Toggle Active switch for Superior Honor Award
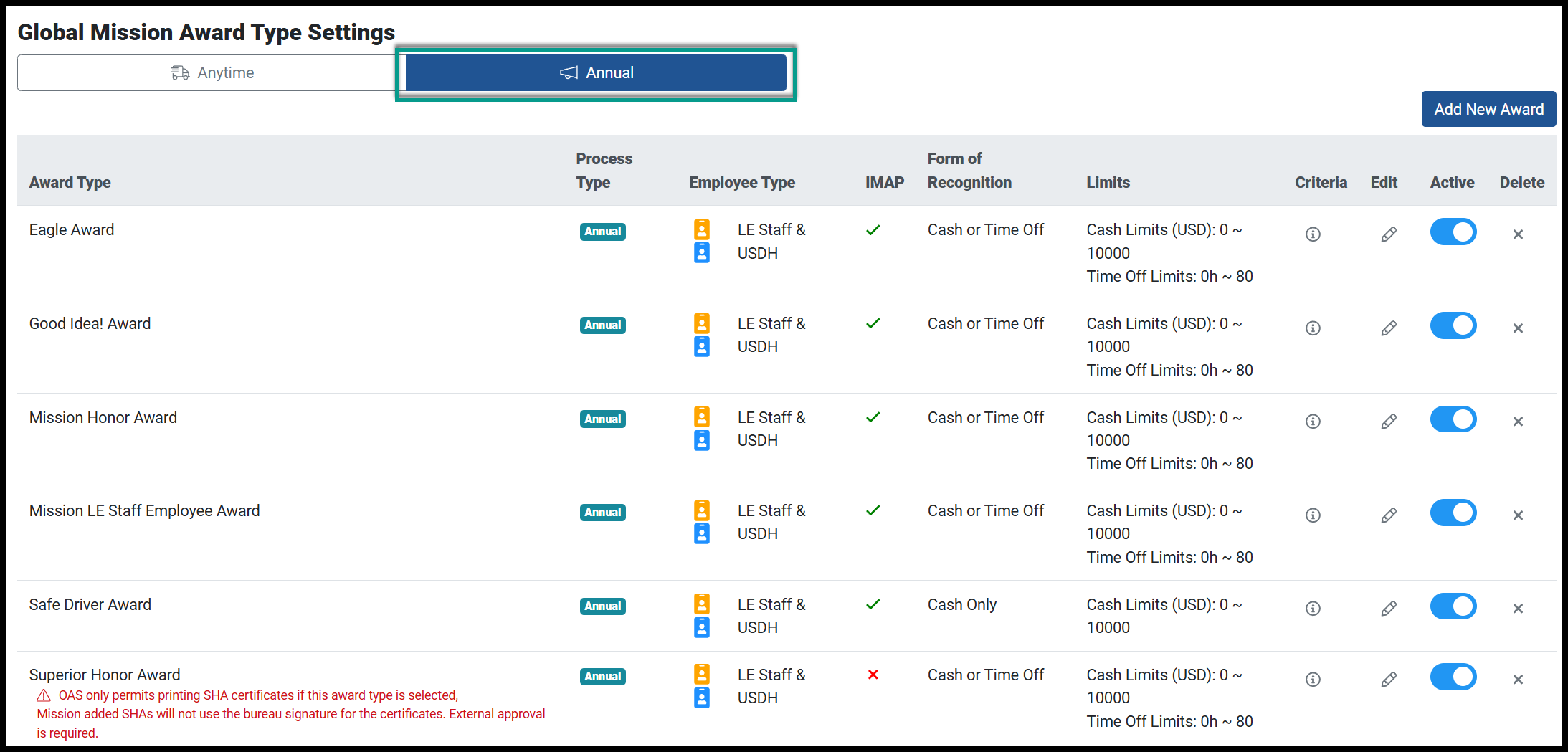Viewport: 1568px width, 752px height. (1453, 677)
